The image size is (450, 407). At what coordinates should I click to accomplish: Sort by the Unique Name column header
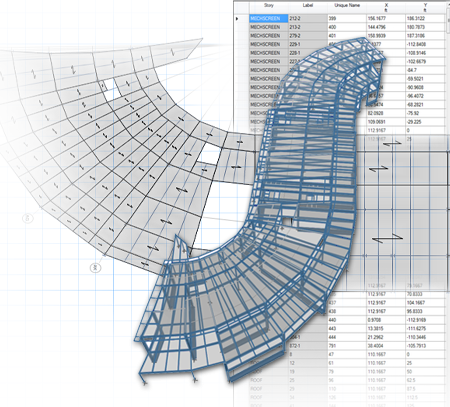(347, 7)
